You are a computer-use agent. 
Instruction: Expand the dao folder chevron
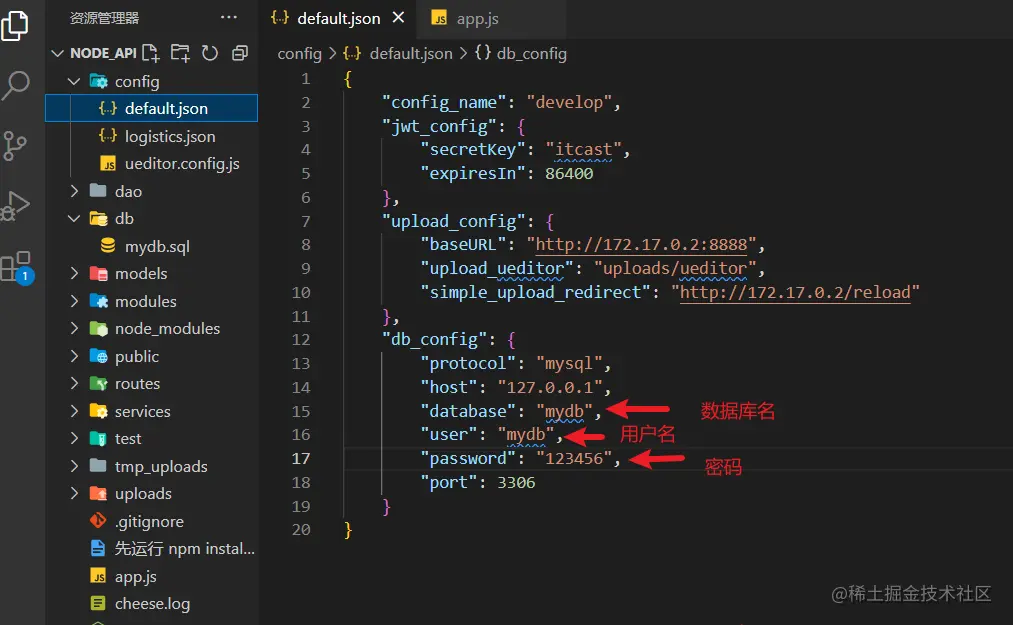[x=74, y=191]
